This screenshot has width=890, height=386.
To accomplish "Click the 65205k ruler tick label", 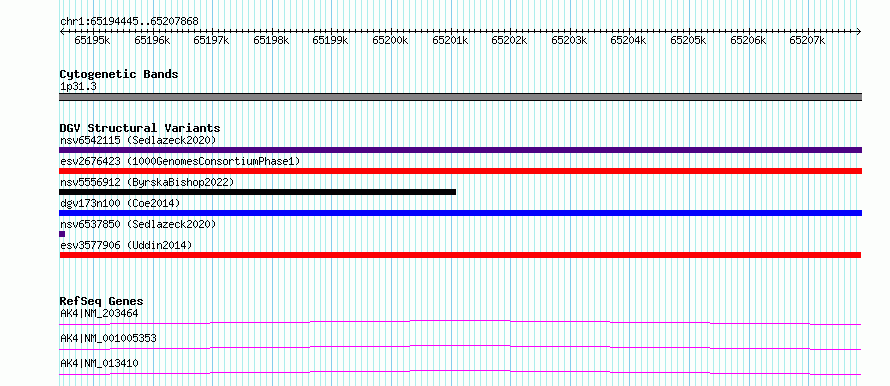I will coord(689,40).
